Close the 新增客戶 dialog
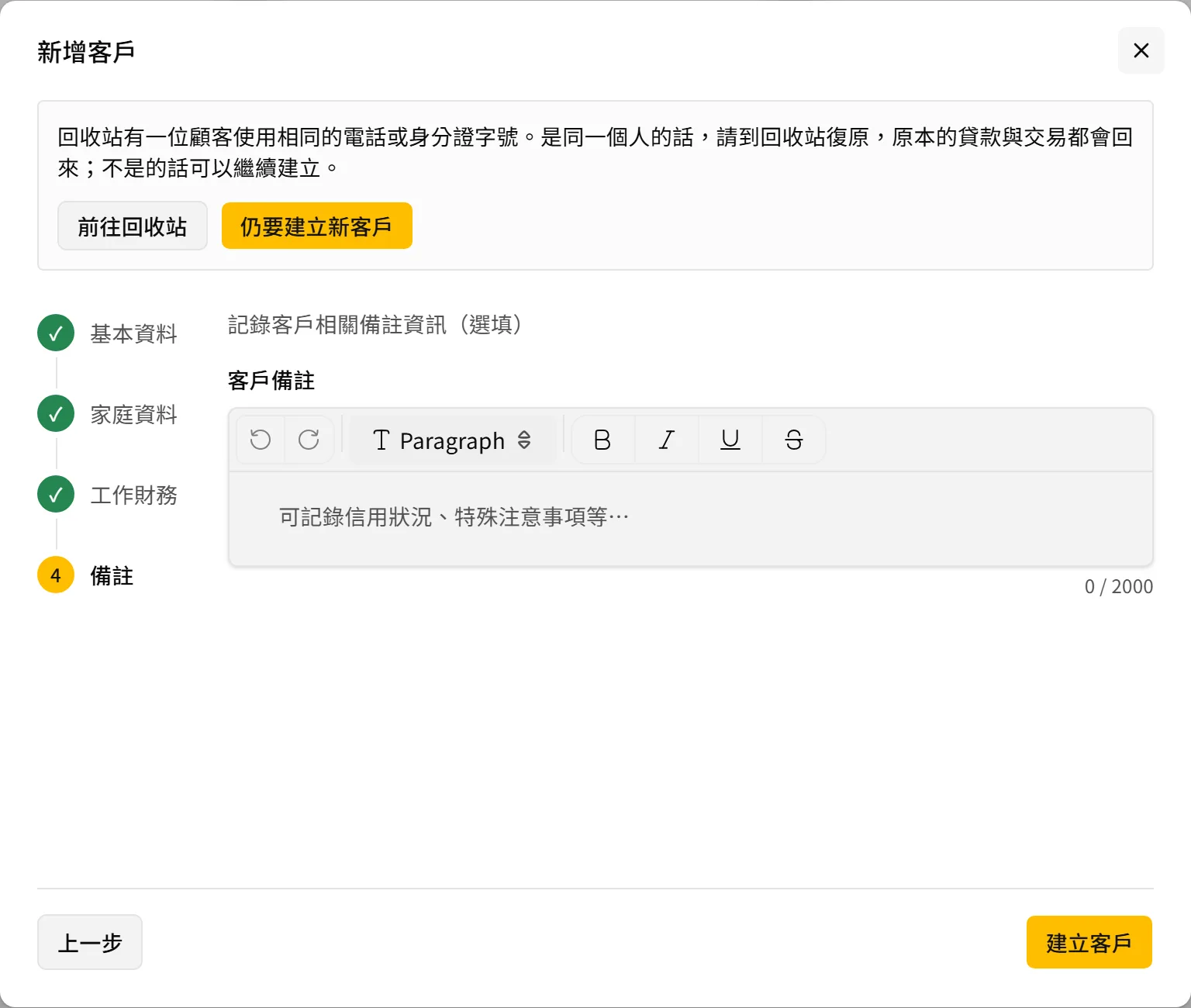 pos(1141,50)
